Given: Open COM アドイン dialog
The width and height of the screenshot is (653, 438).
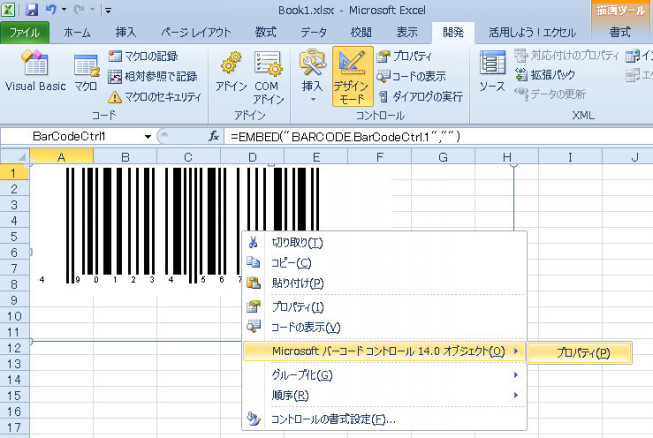Looking at the screenshot, I should click(x=268, y=77).
